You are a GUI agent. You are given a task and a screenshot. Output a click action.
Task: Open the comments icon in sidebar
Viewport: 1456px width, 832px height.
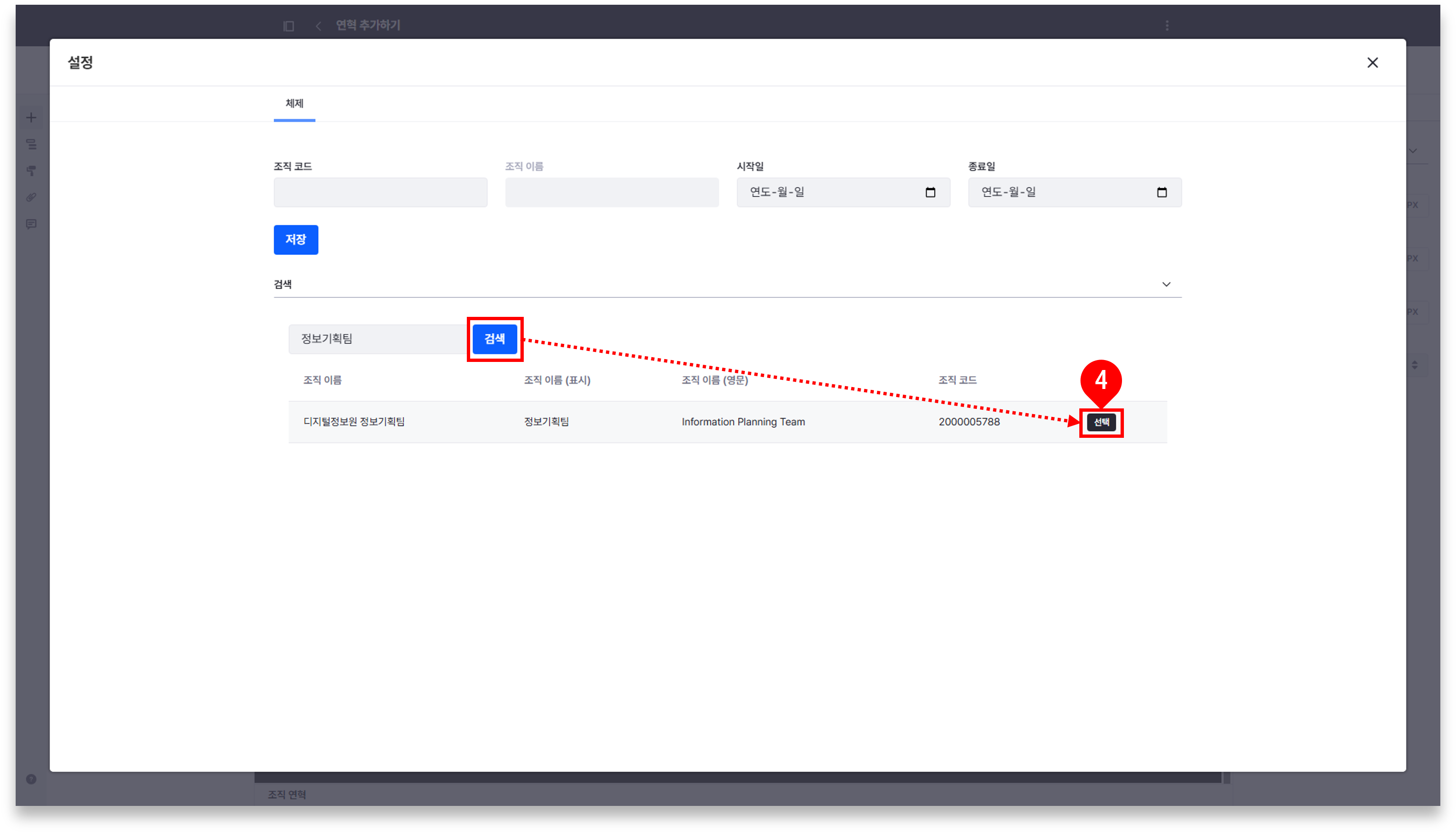coord(31,224)
